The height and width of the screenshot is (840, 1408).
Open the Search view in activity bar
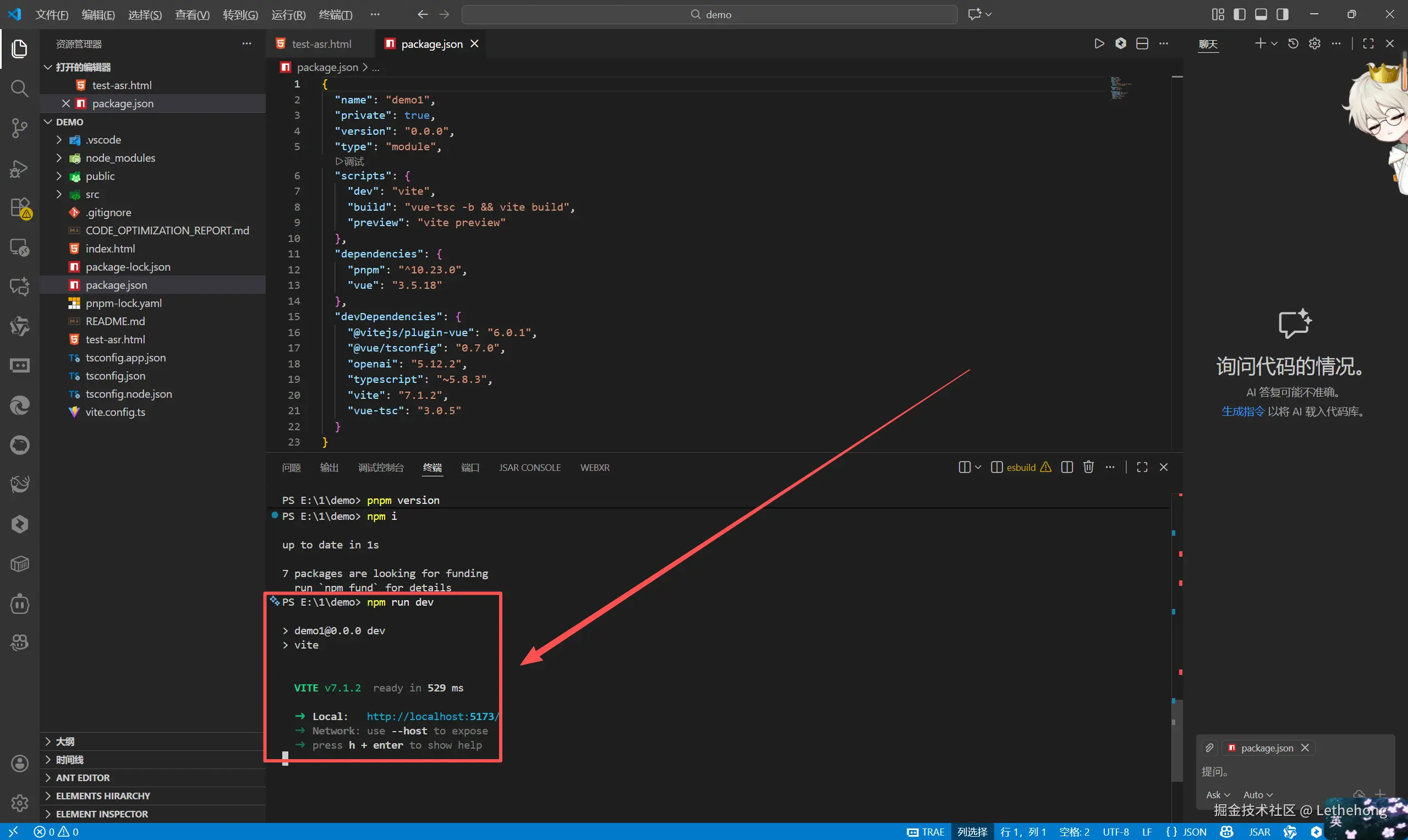tap(19, 89)
